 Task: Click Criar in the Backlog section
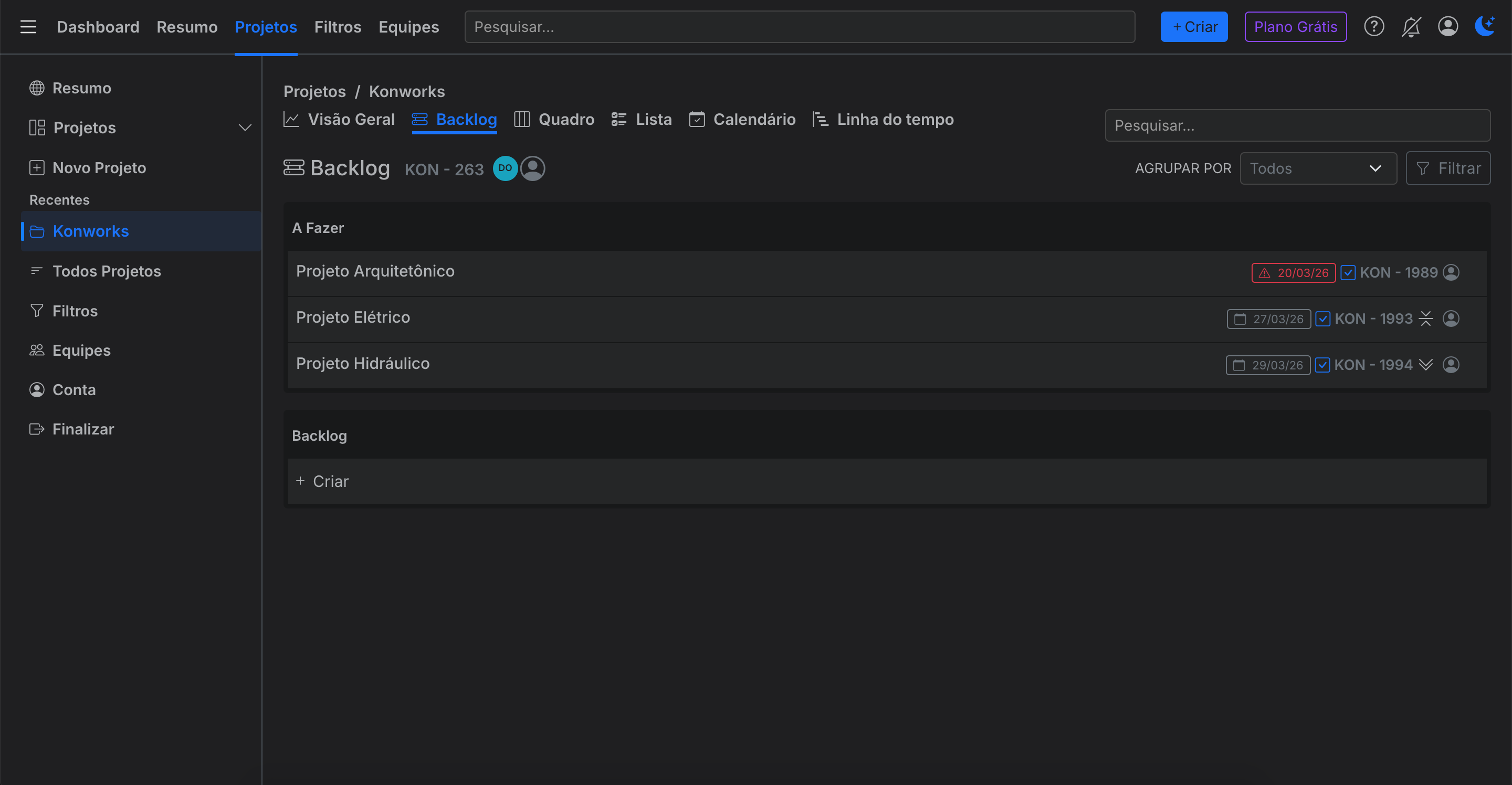coord(322,481)
